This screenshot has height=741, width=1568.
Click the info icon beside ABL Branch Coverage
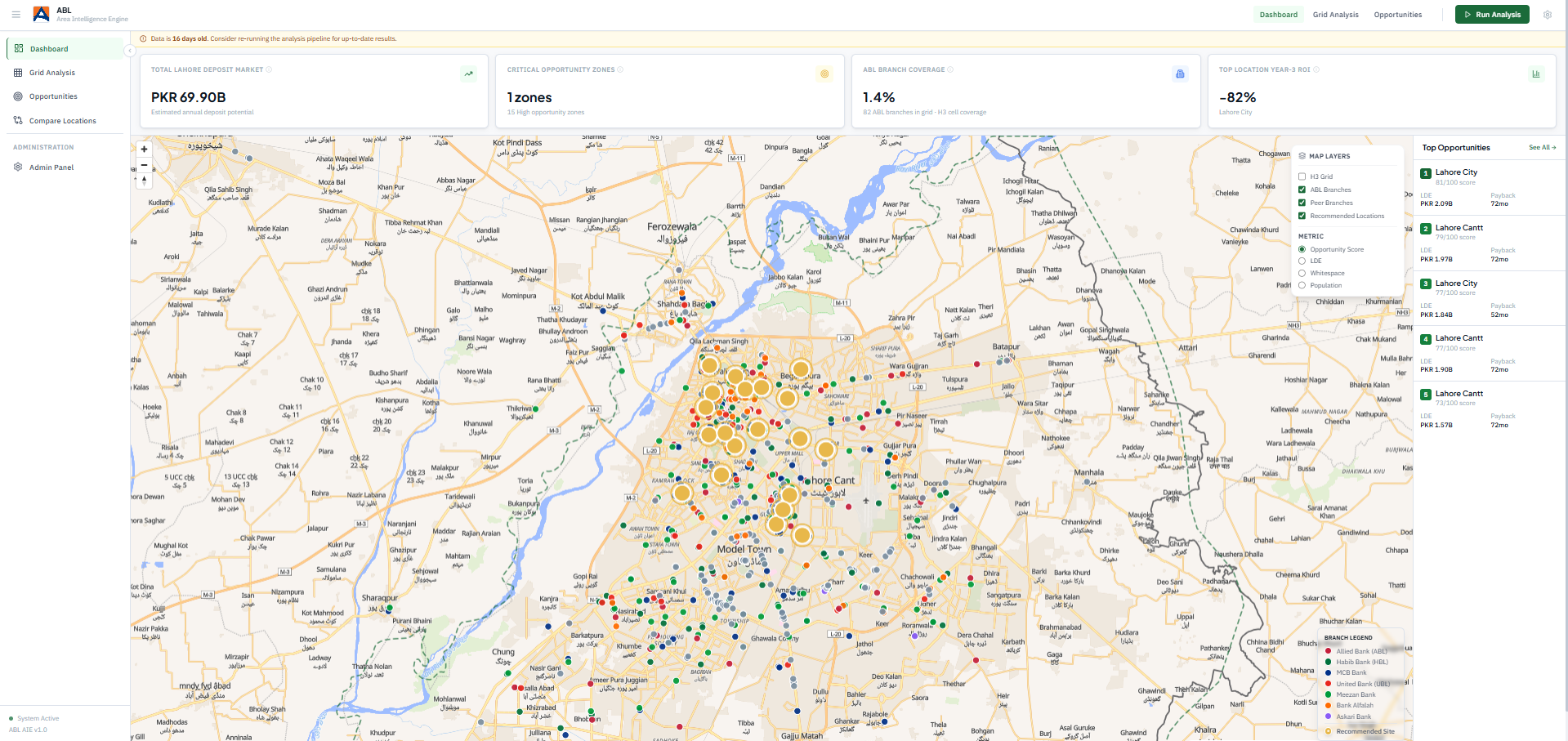950,69
